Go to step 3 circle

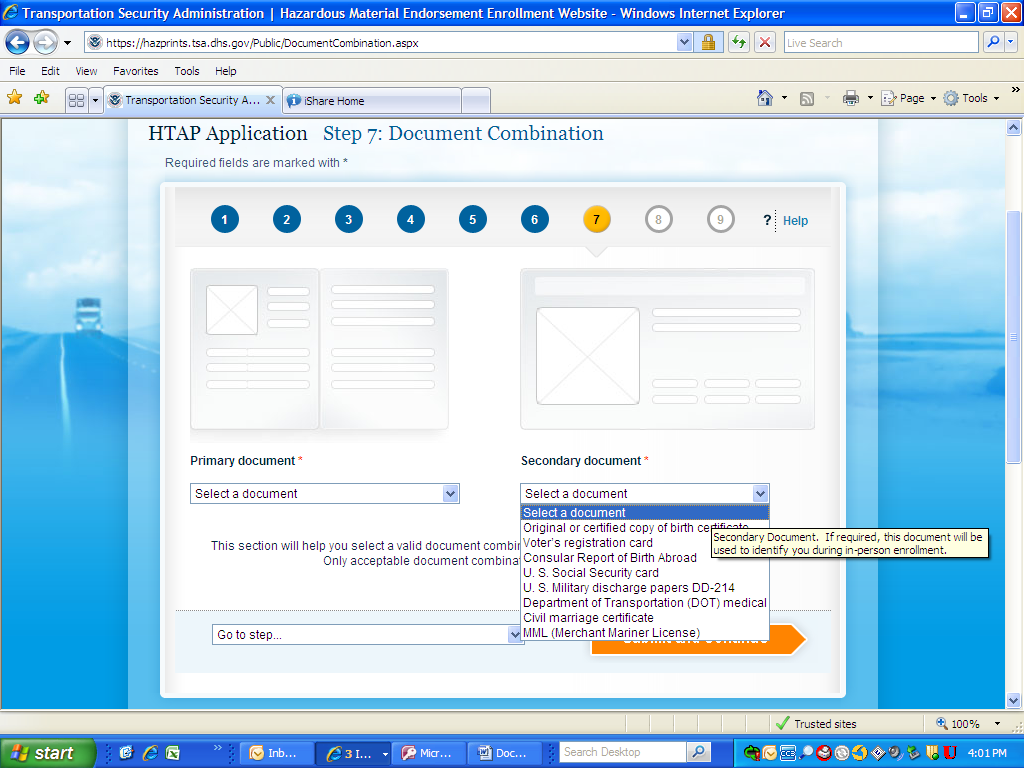[348, 220]
